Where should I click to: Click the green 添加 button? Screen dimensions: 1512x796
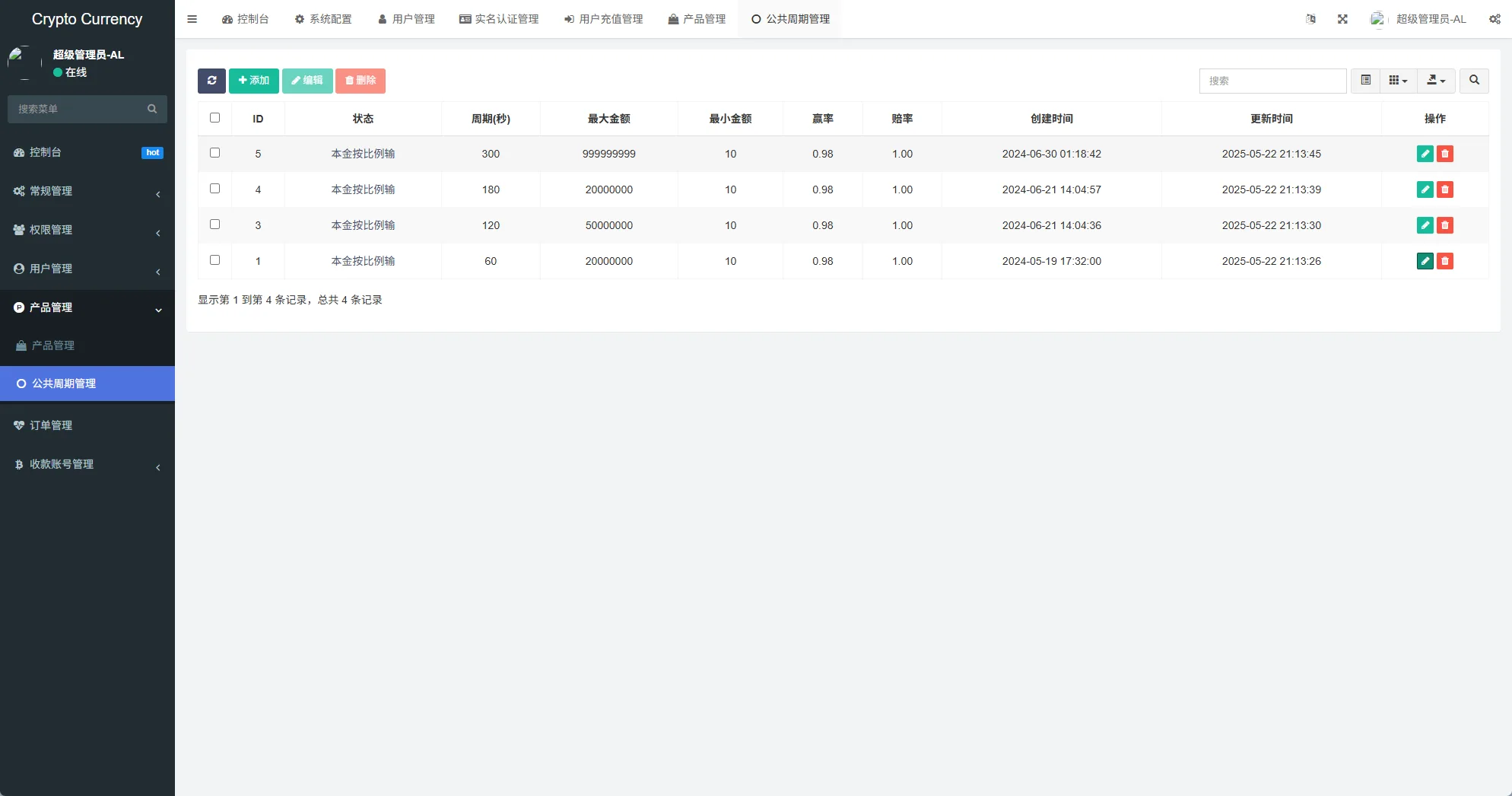[x=253, y=81]
